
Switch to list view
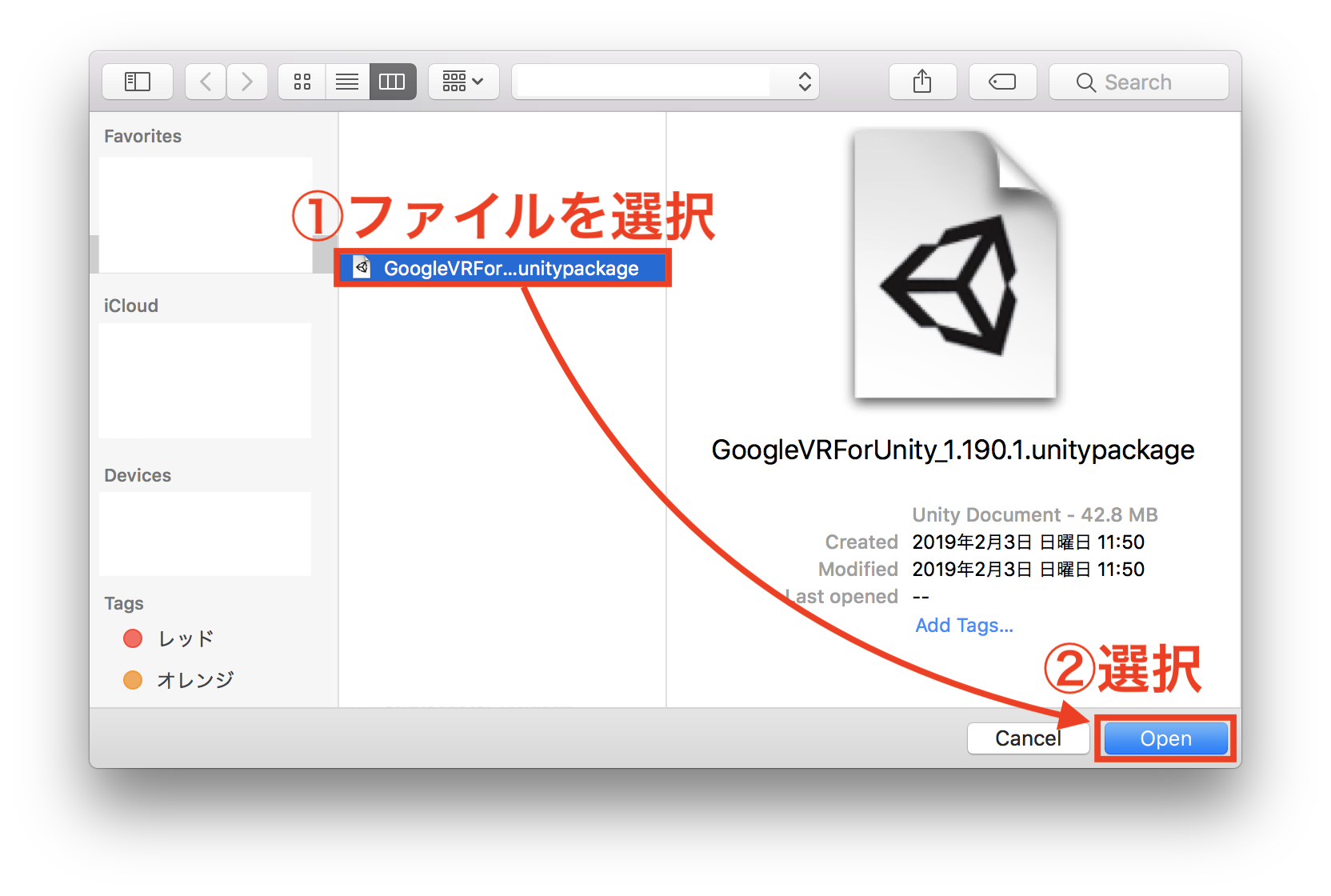(347, 82)
